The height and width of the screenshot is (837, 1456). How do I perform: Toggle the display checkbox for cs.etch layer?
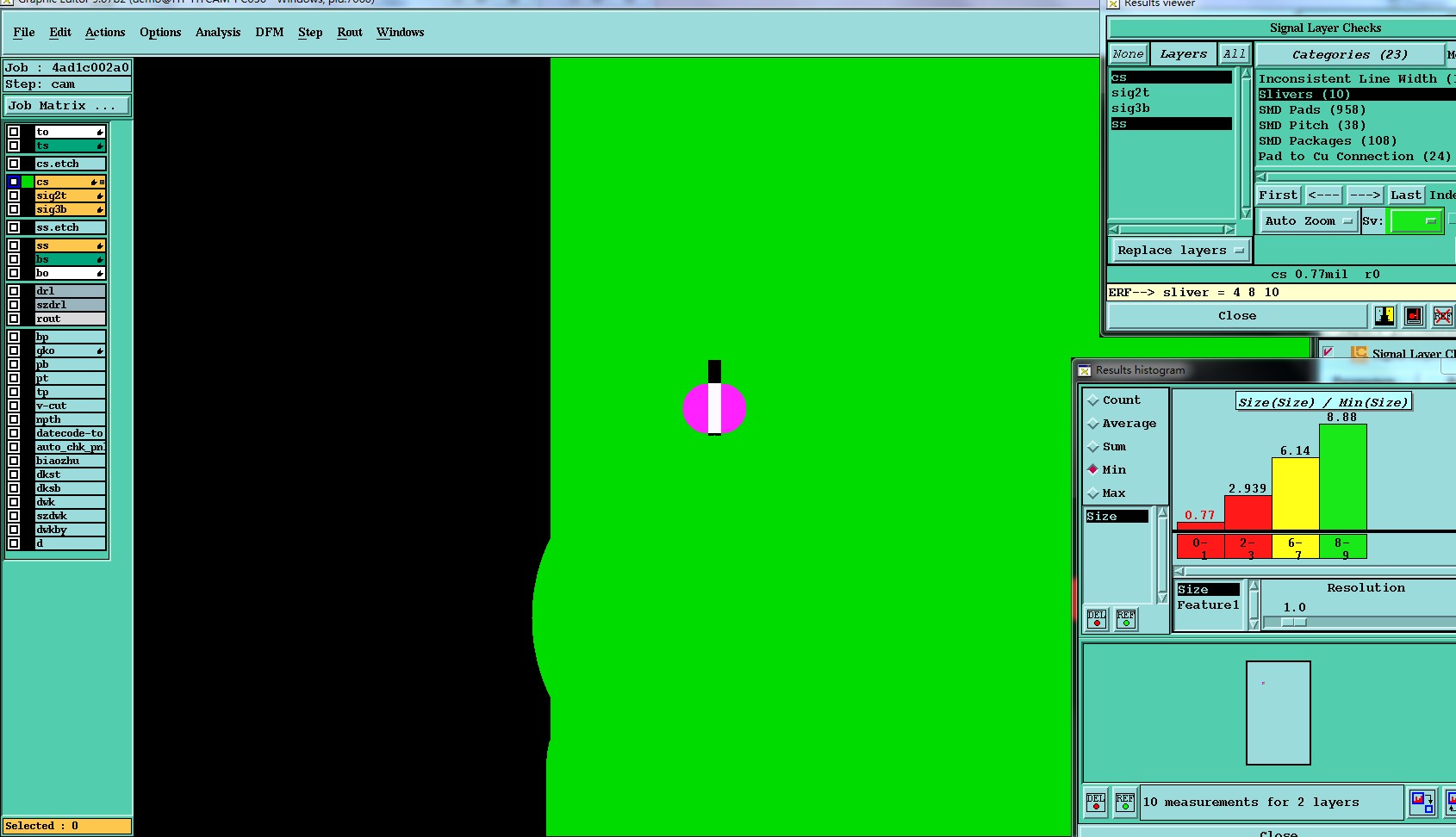click(x=14, y=164)
